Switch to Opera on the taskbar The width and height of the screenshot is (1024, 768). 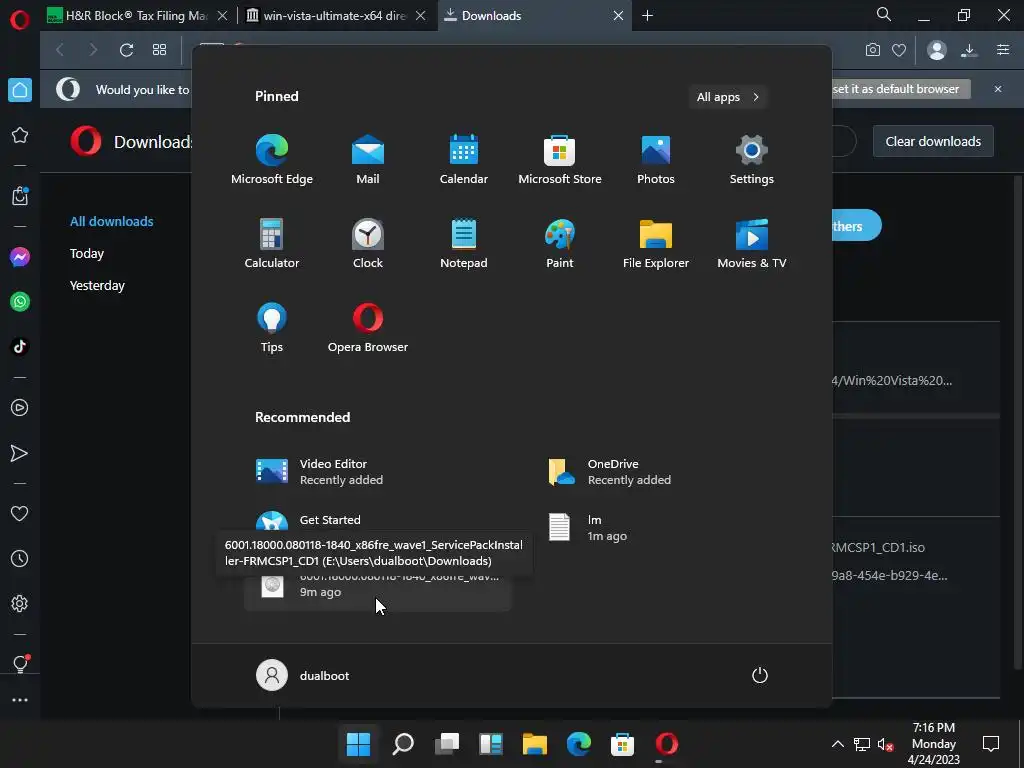pos(666,744)
